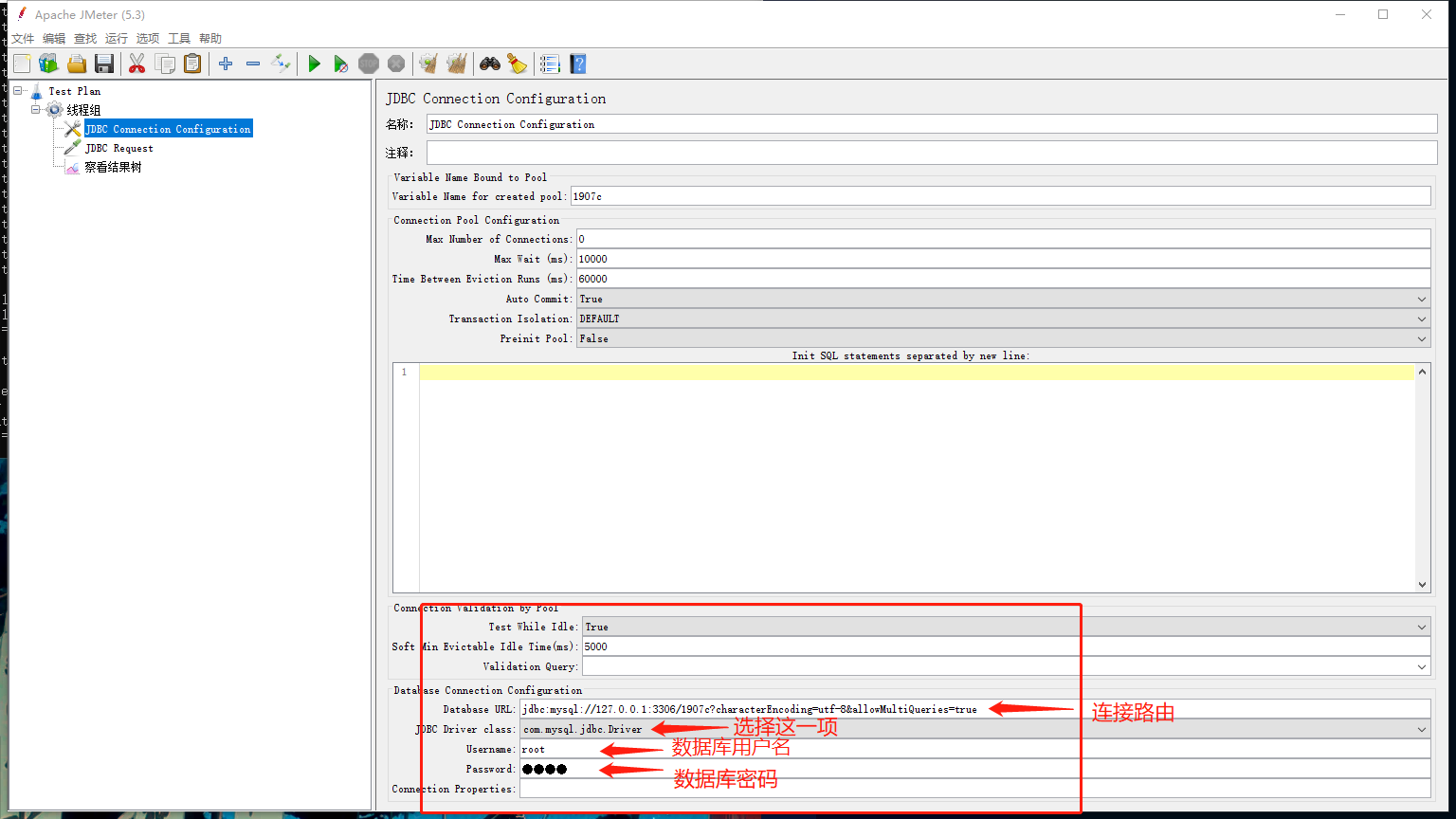
Task: Open the Auto Commit dropdown
Action: (1004, 299)
